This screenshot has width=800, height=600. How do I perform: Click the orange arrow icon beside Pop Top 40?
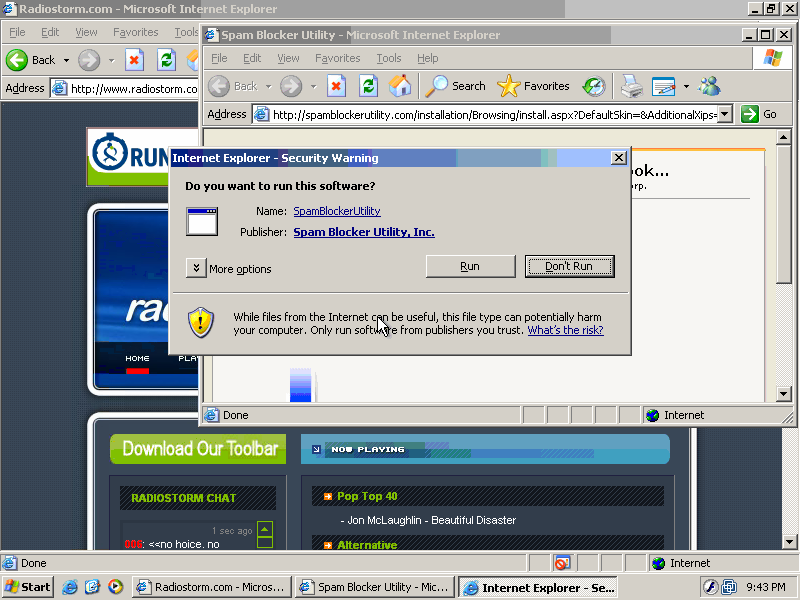click(328, 496)
